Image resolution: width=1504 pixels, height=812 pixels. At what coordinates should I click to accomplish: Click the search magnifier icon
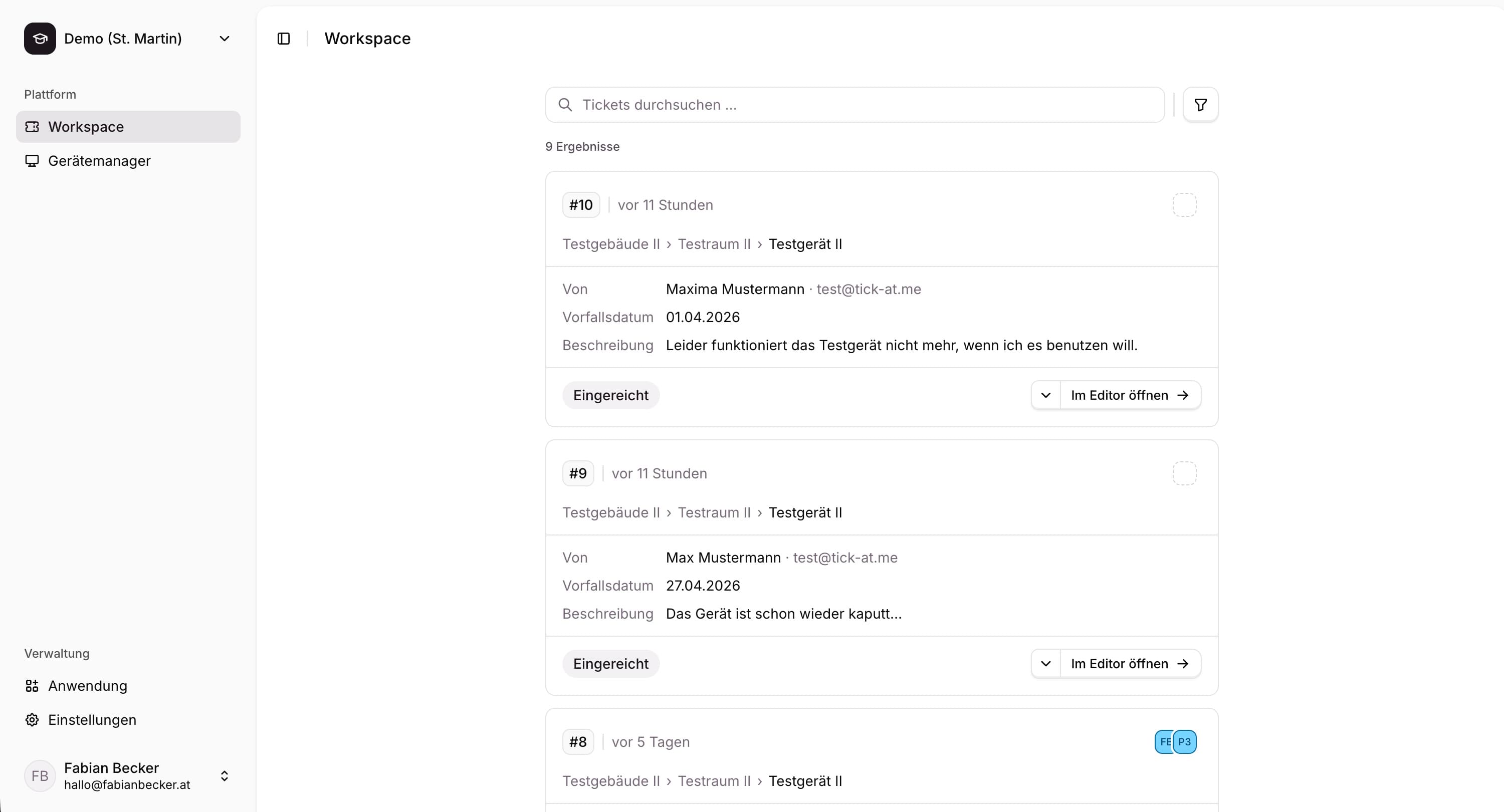click(565, 105)
